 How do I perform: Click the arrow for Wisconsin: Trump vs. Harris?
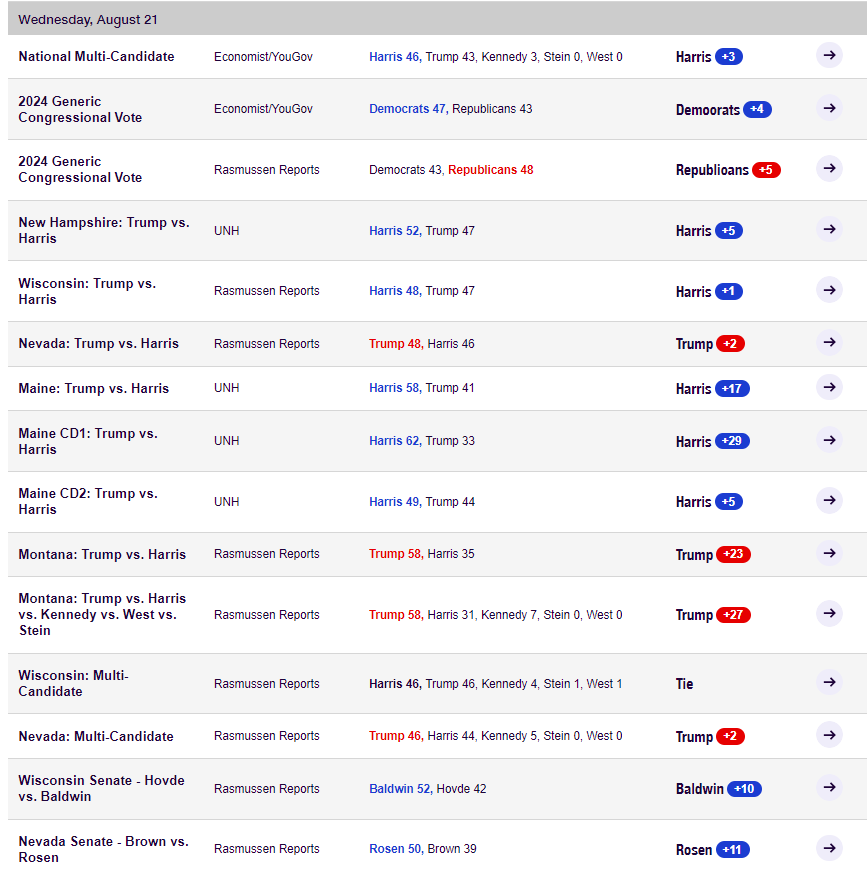pos(829,290)
